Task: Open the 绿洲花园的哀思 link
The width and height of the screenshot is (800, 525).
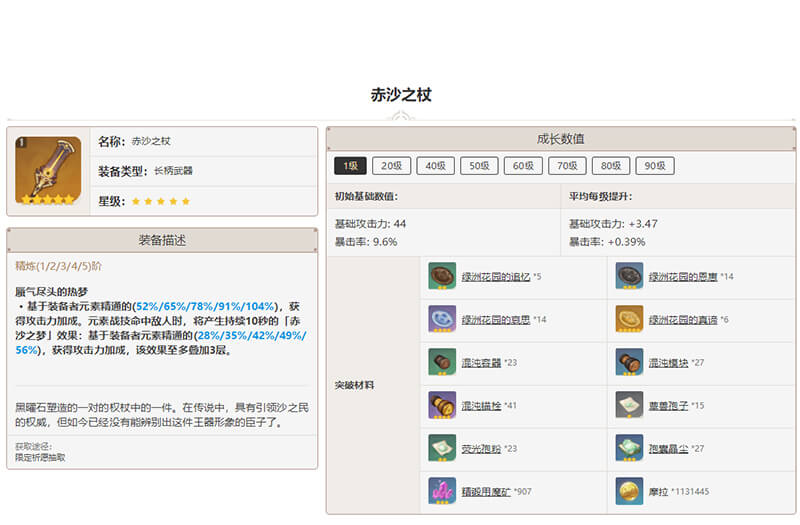Action: coord(495,319)
